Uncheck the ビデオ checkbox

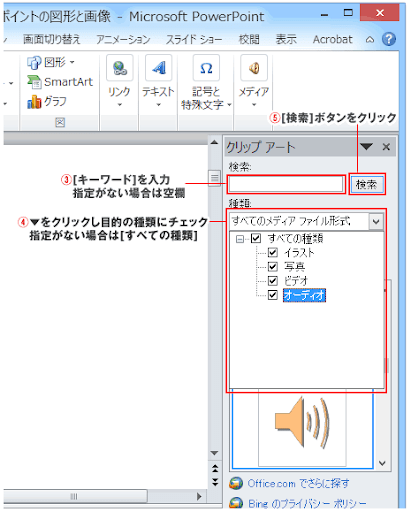273,281
